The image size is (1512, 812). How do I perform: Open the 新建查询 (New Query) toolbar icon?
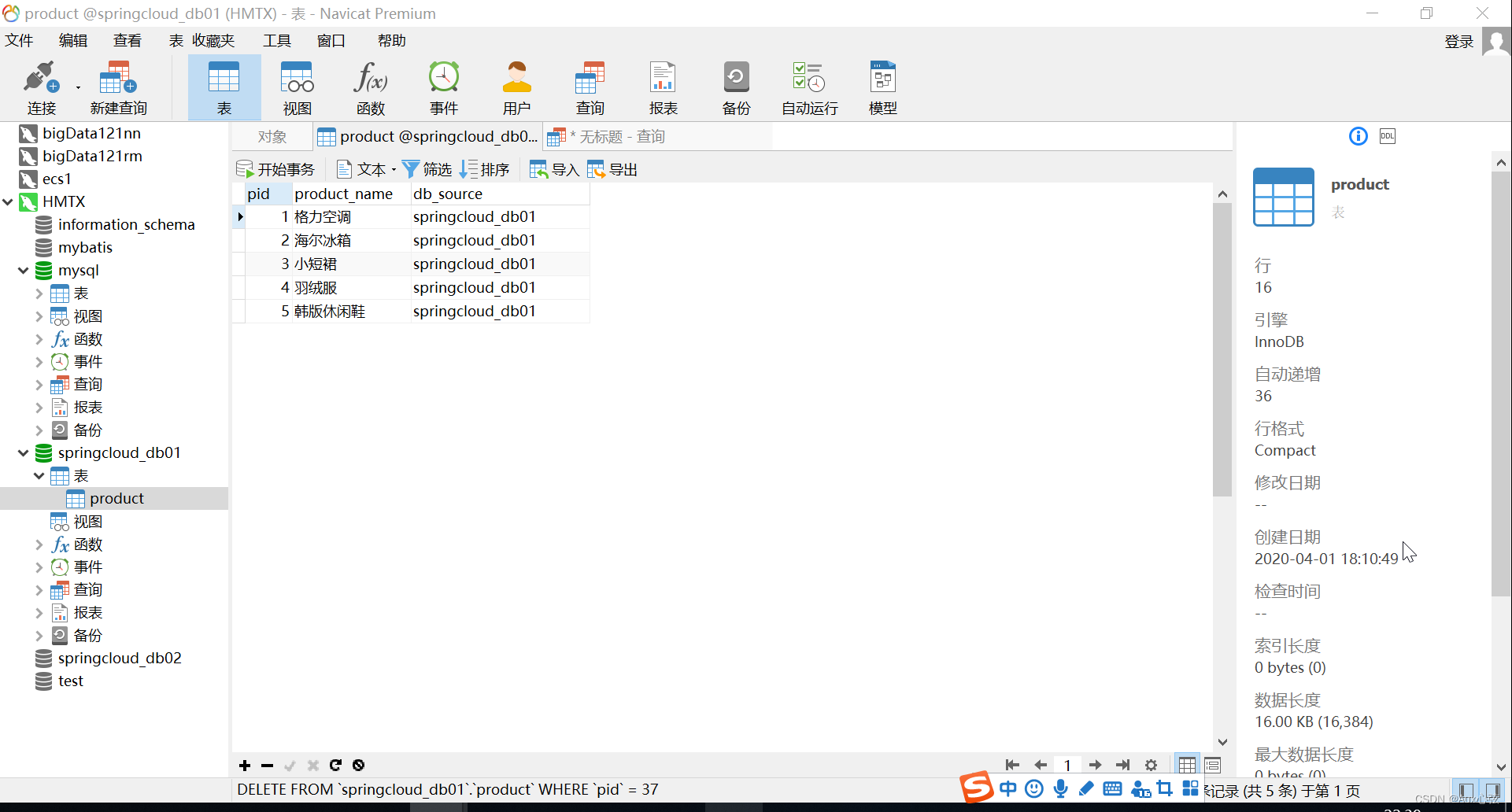click(x=117, y=87)
